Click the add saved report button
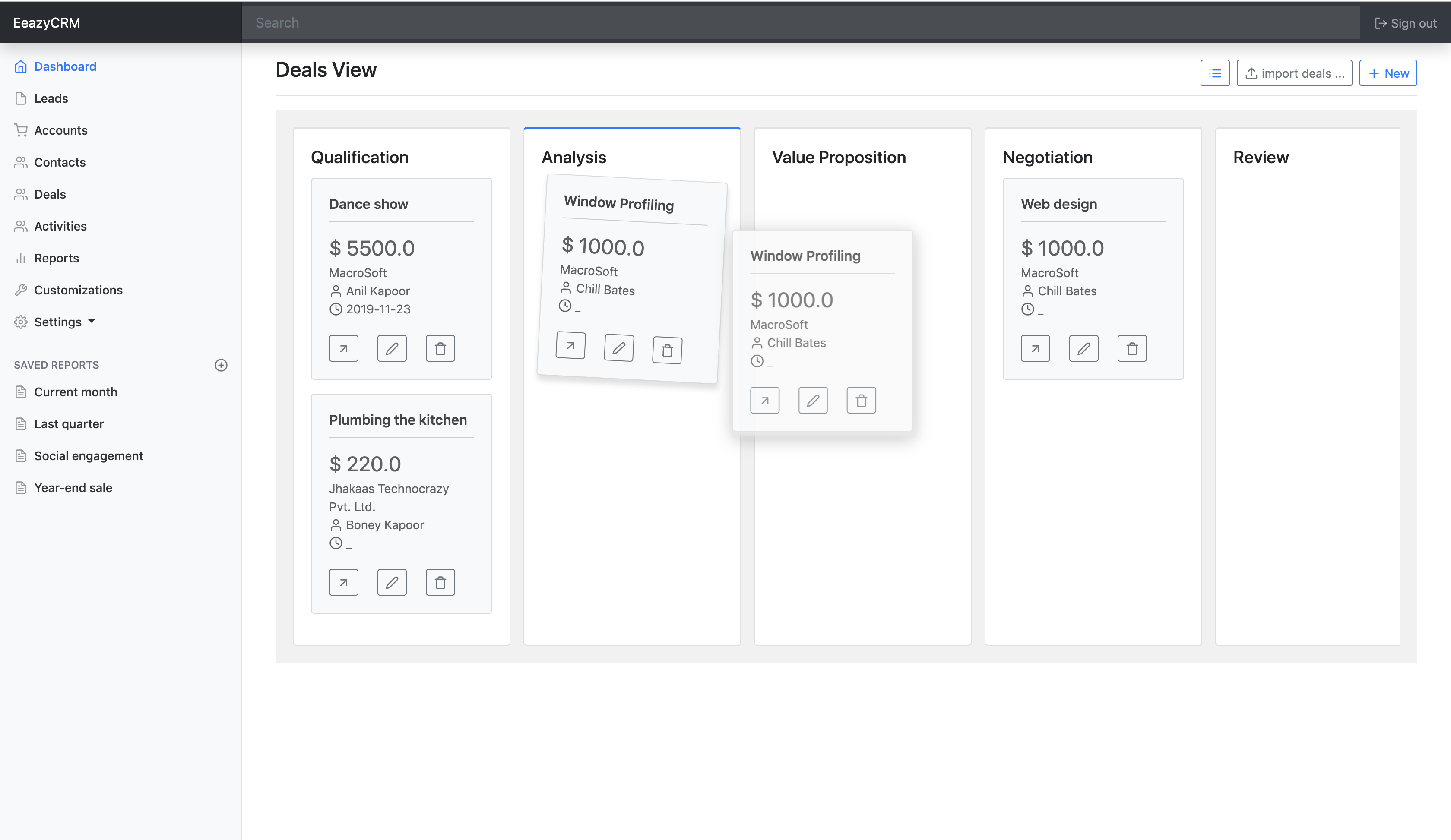 221,364
